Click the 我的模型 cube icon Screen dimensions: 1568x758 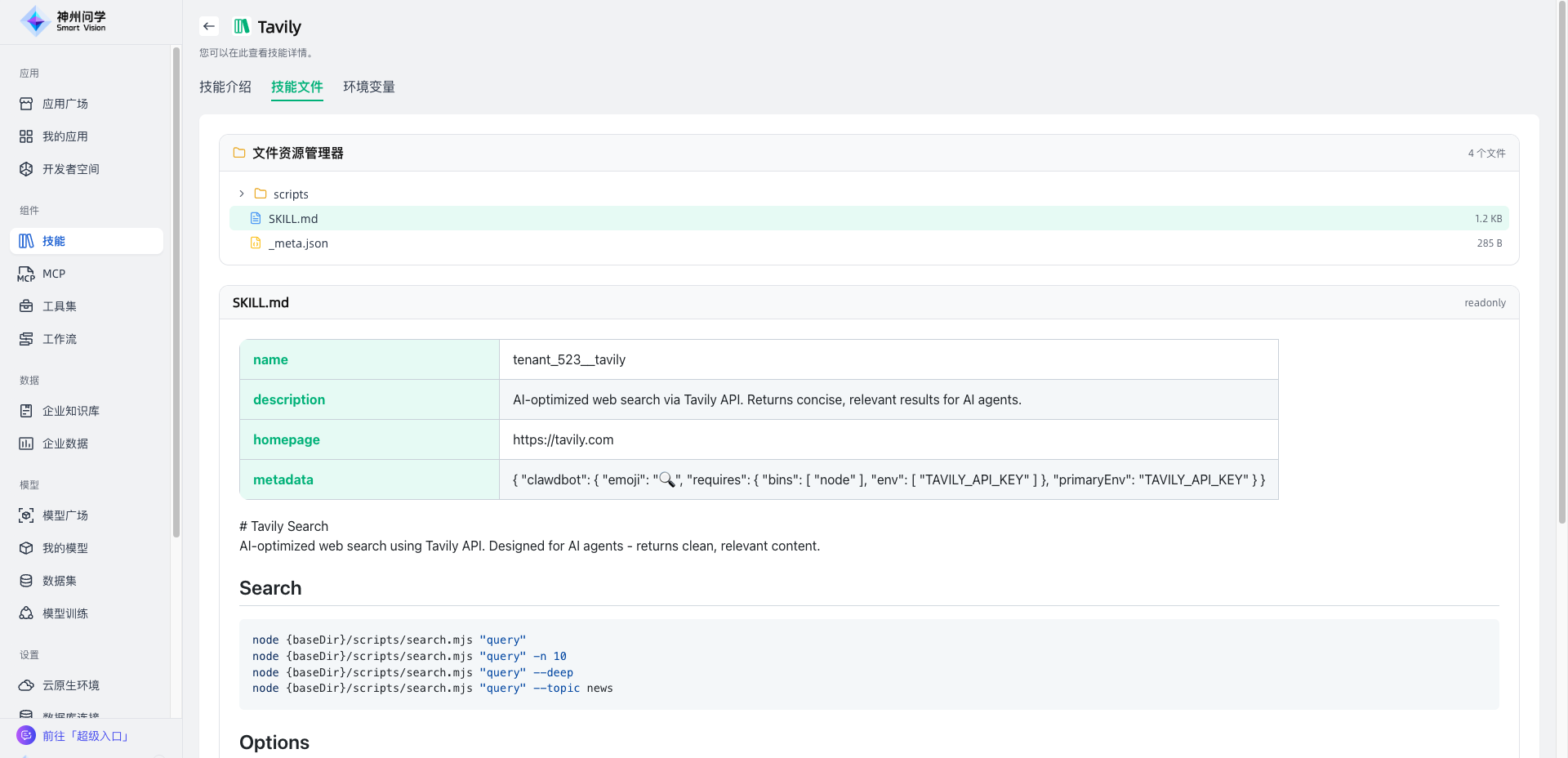point(26,548)
